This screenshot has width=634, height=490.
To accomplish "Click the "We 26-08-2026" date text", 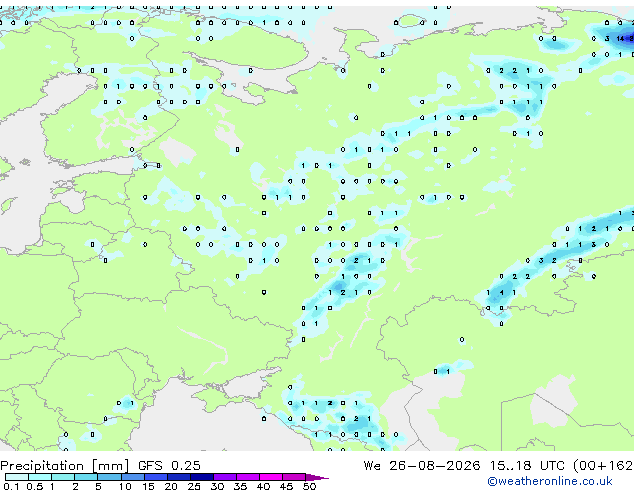I will [x=422, y=465].
